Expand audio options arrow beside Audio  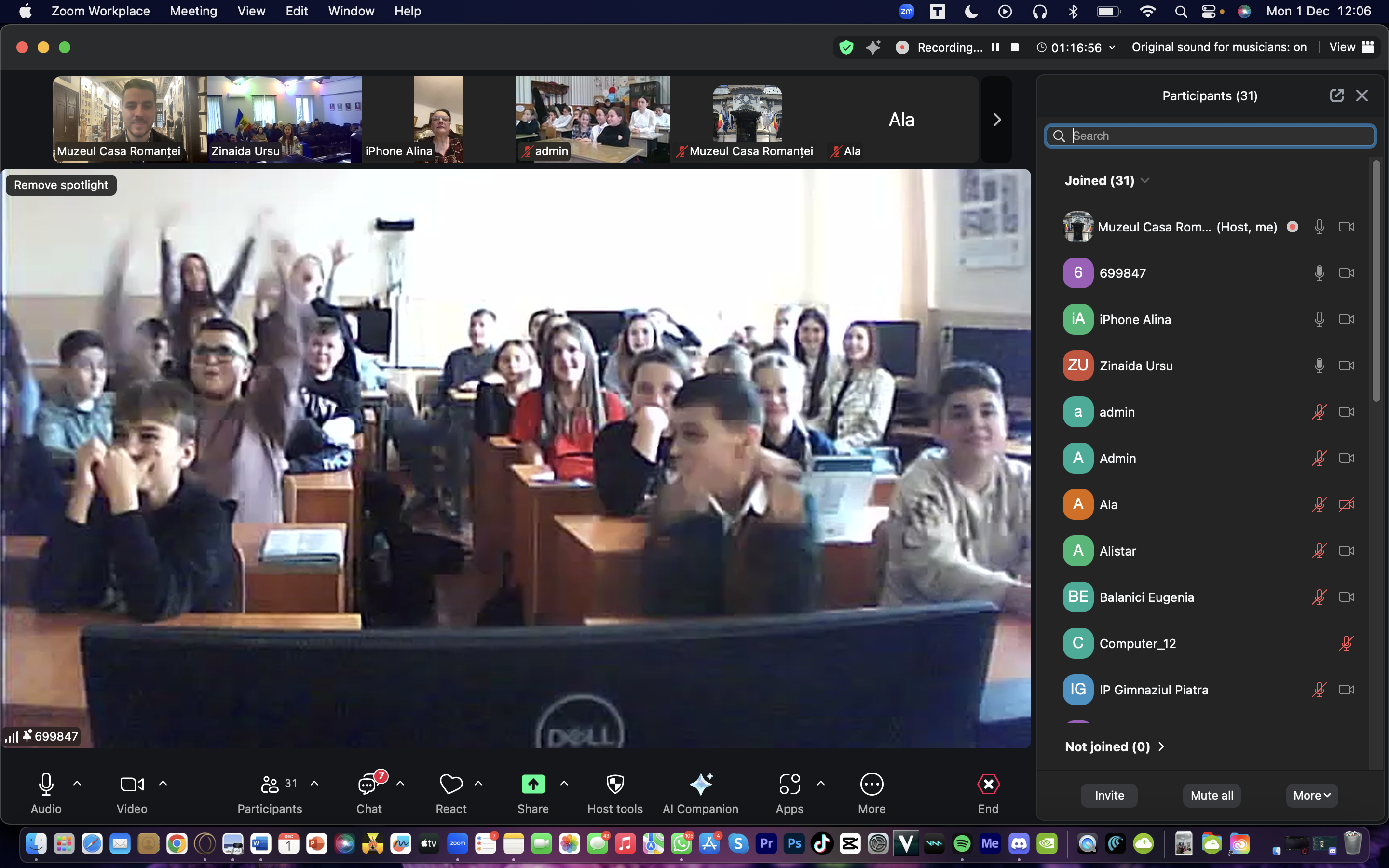coord(77,783)
